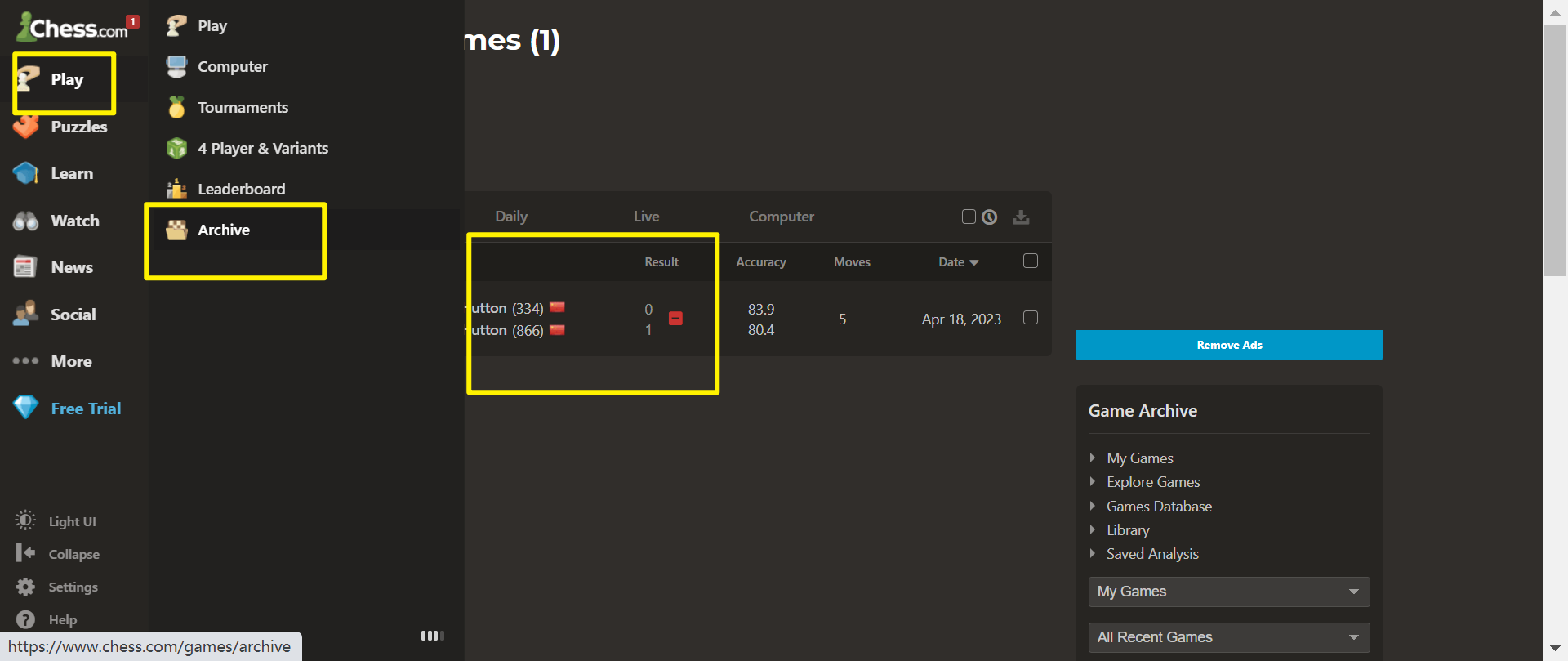Click the Leaderboard podium icon

point(176,189)
